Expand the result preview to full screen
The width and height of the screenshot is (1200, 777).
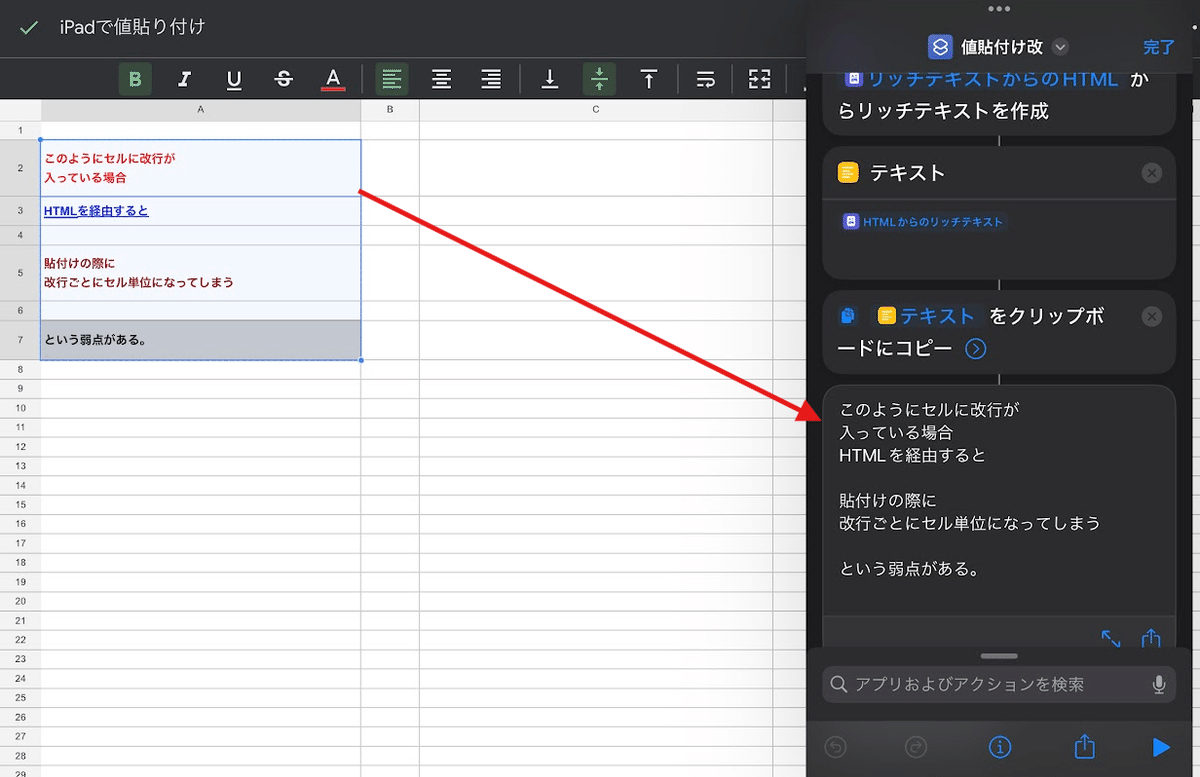[1111, 638]
